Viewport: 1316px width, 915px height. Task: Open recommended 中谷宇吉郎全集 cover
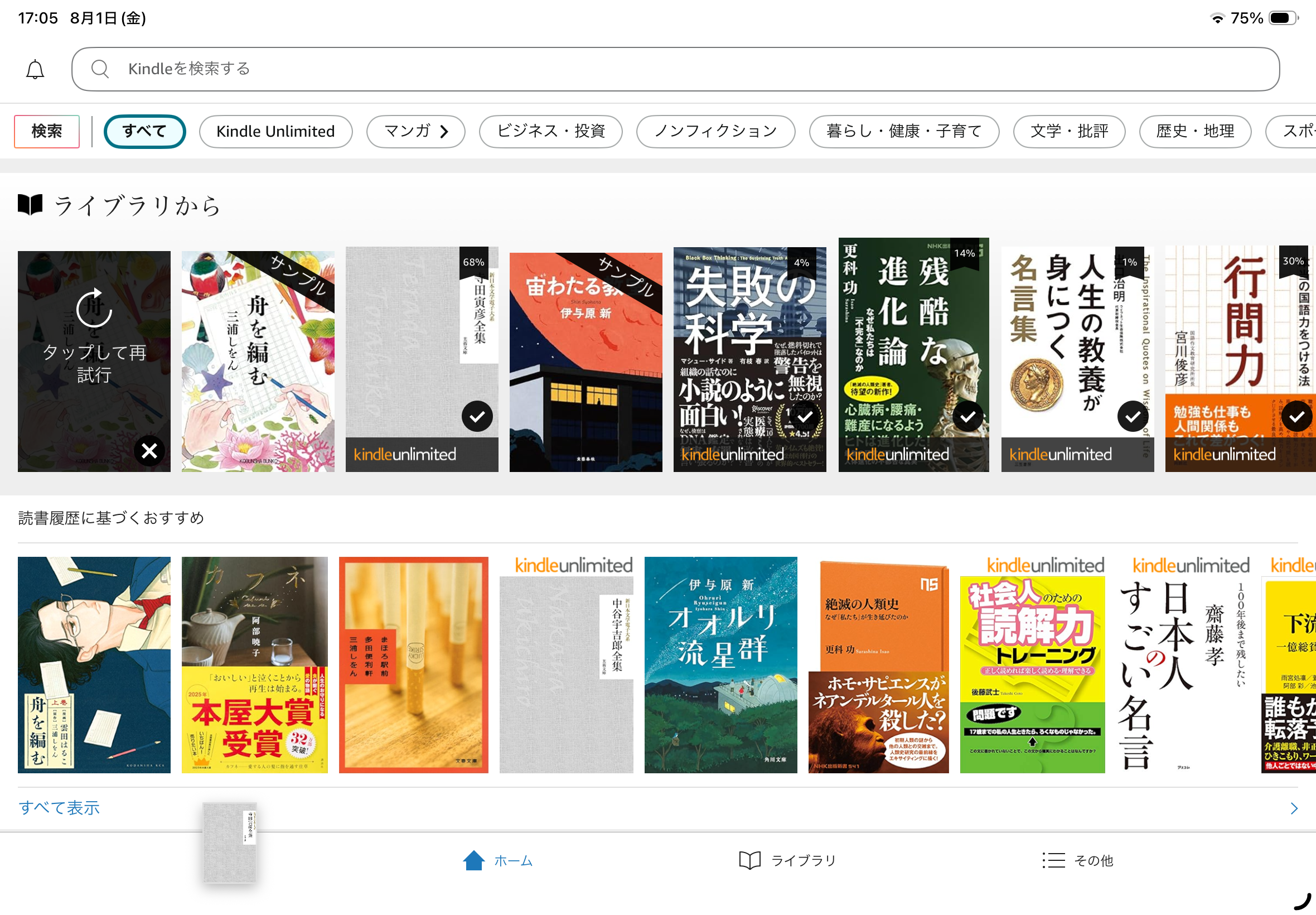coord(567,675)
